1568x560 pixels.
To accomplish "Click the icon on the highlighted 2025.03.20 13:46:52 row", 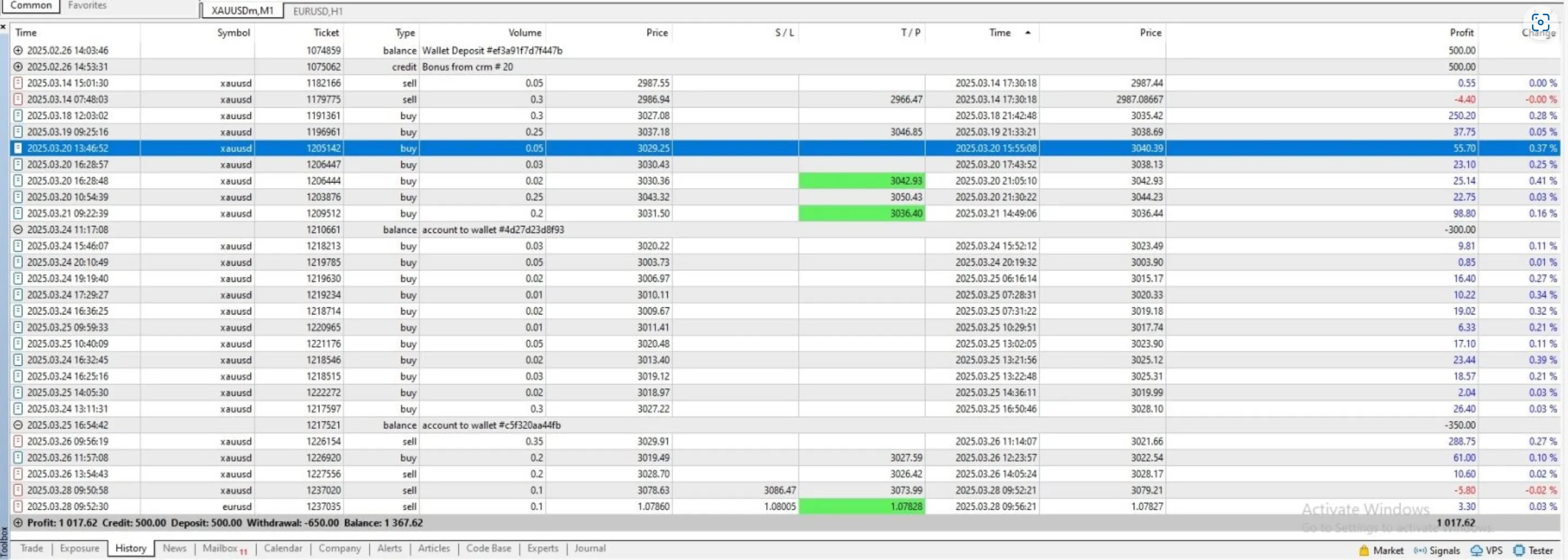I will pos(18,148).
